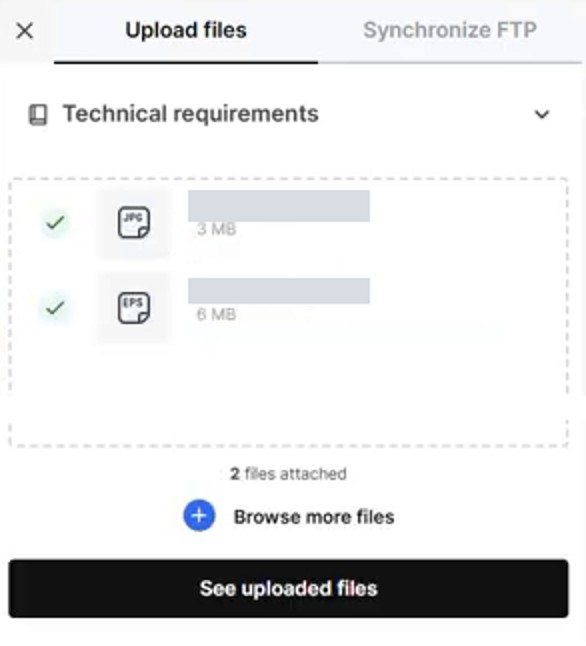The width and height of the screenshot is (586, 646).
Task: Click the See uploaded files button
Action: click(288, 588)
